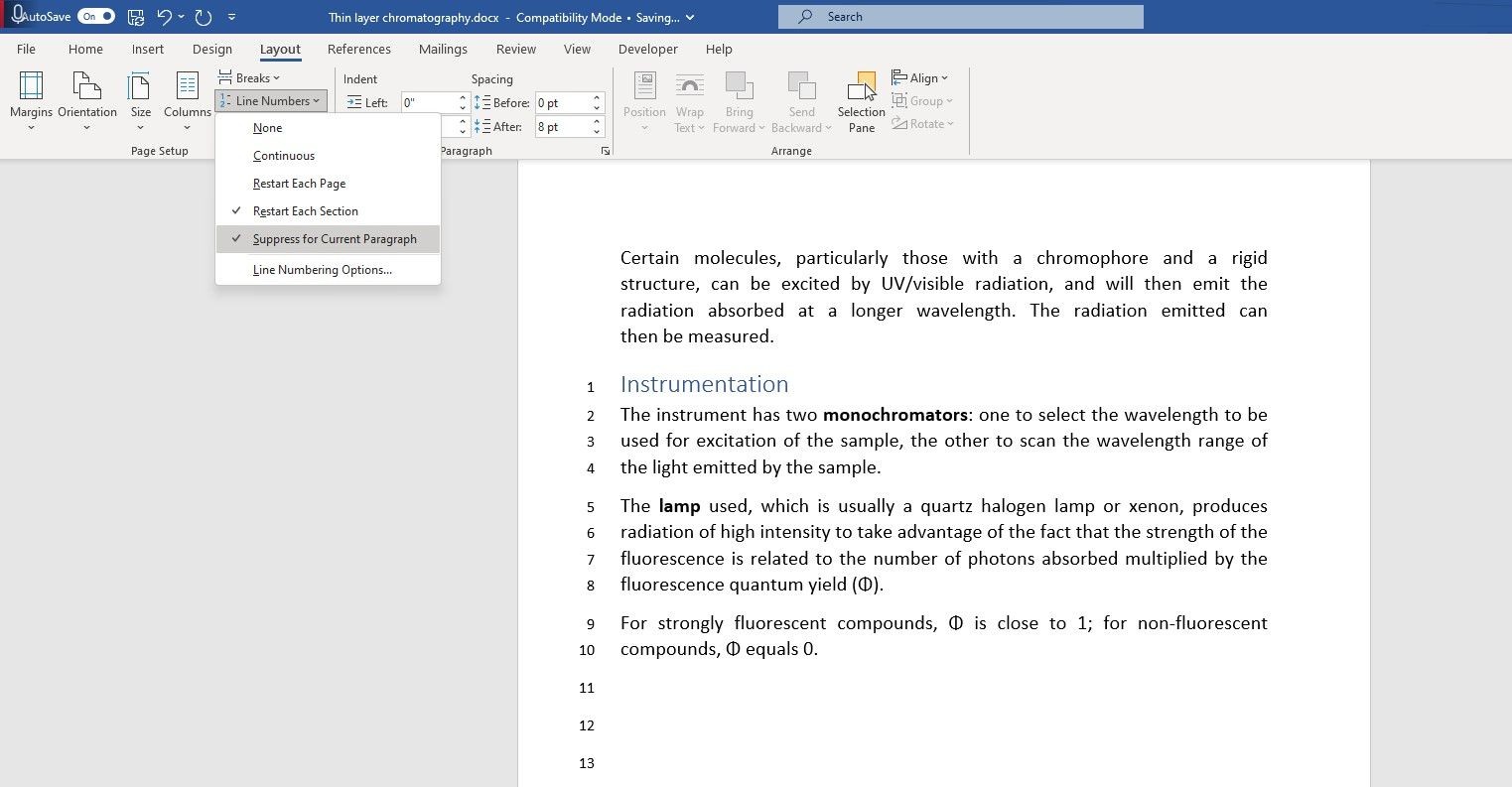The width and height of the screenshot is (1512, 787).
Task: Open the Margins gallery icon
Action: coord(31,87)
